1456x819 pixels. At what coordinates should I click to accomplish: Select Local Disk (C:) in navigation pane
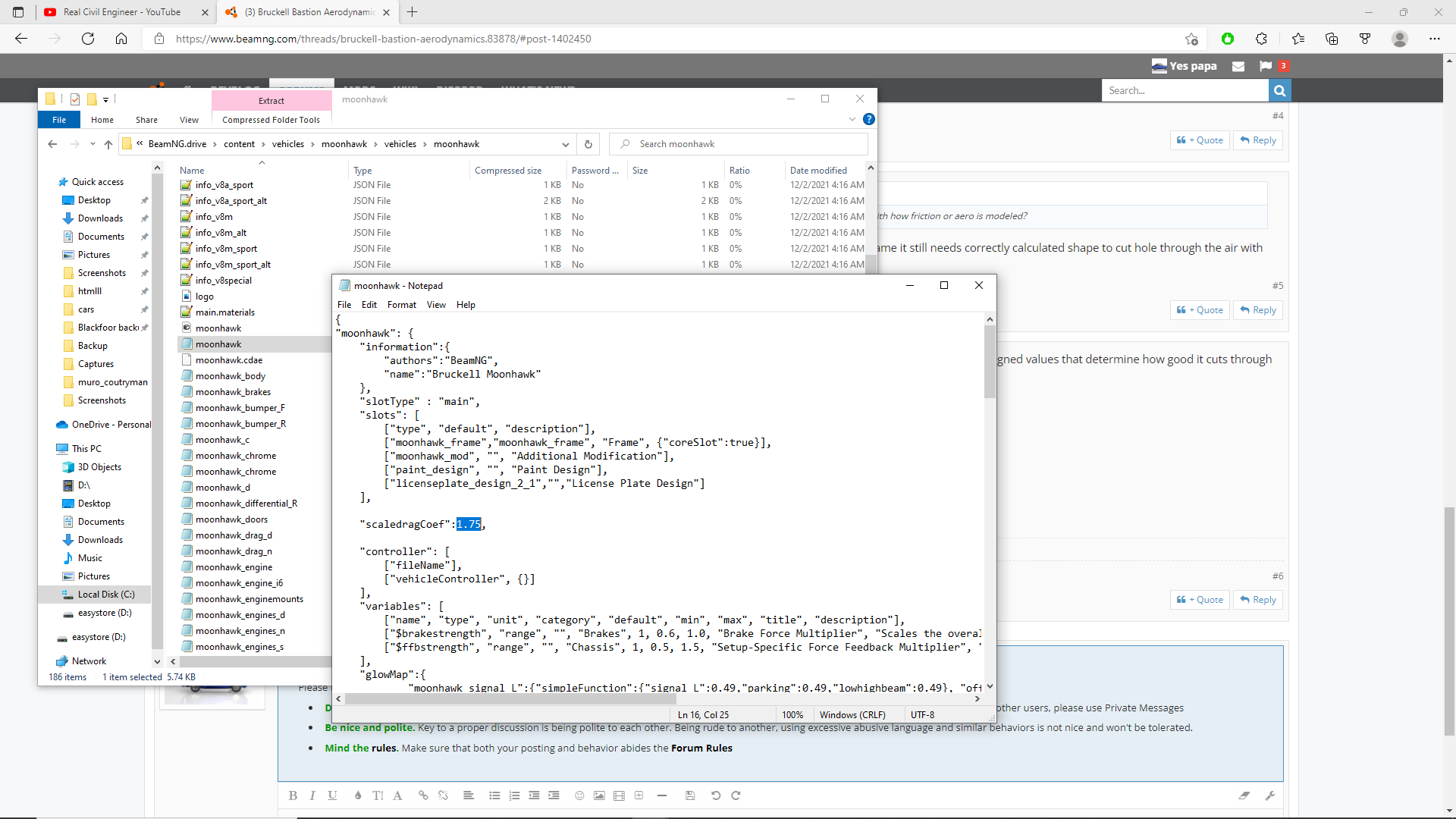[105, 595]
